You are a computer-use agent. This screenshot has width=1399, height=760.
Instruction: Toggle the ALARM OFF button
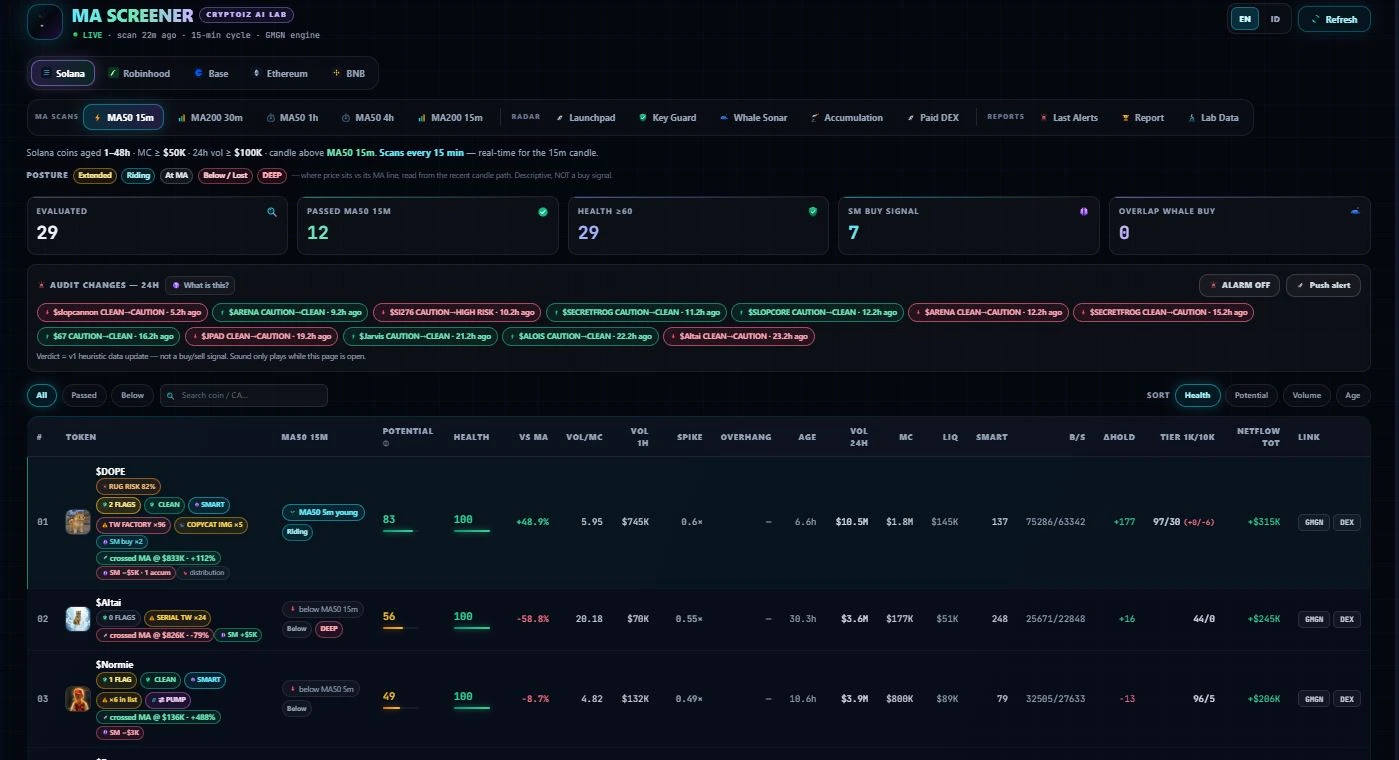pos(1239,285)
